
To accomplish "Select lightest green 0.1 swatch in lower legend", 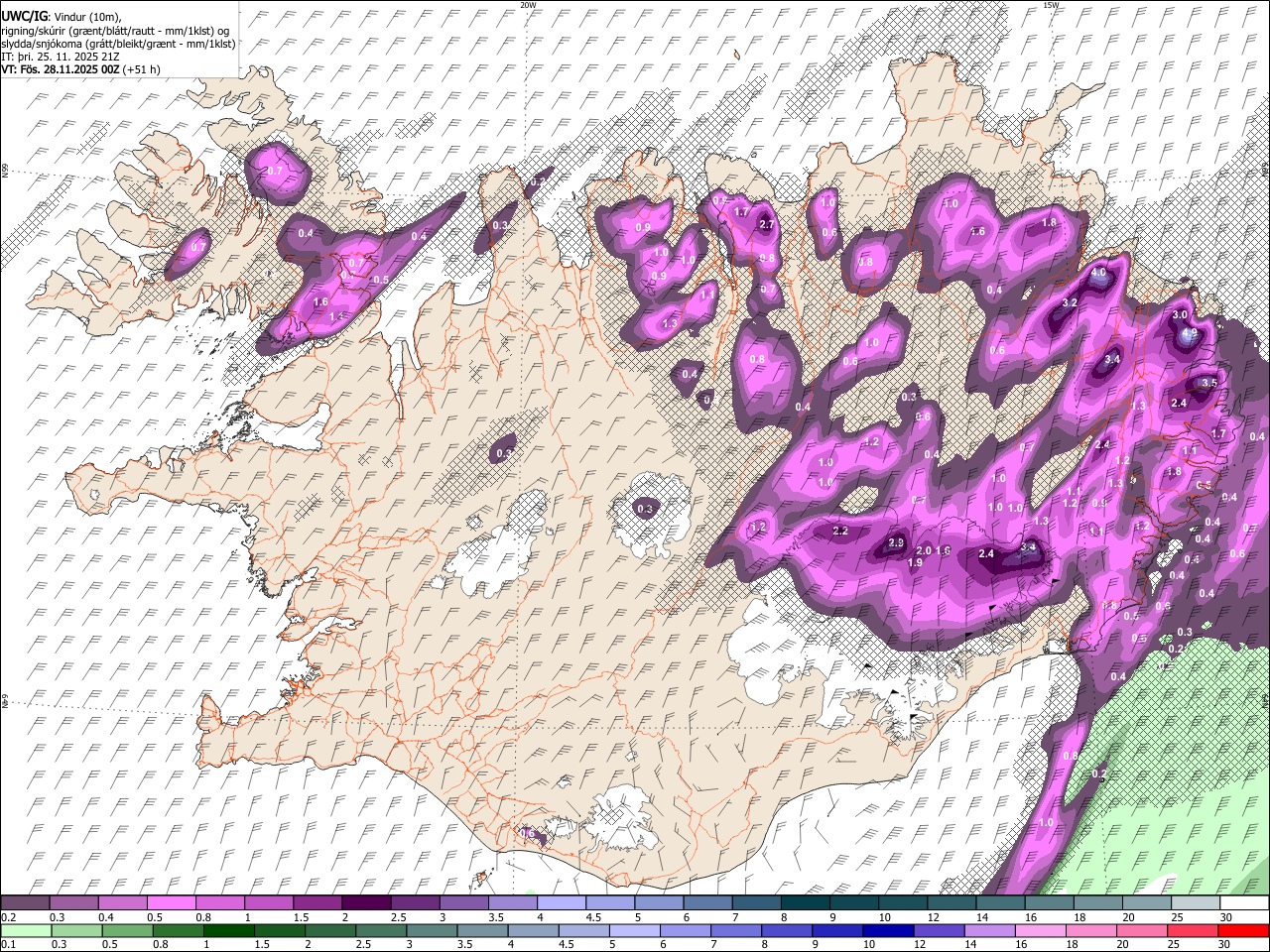I will [x=27, y=930].
